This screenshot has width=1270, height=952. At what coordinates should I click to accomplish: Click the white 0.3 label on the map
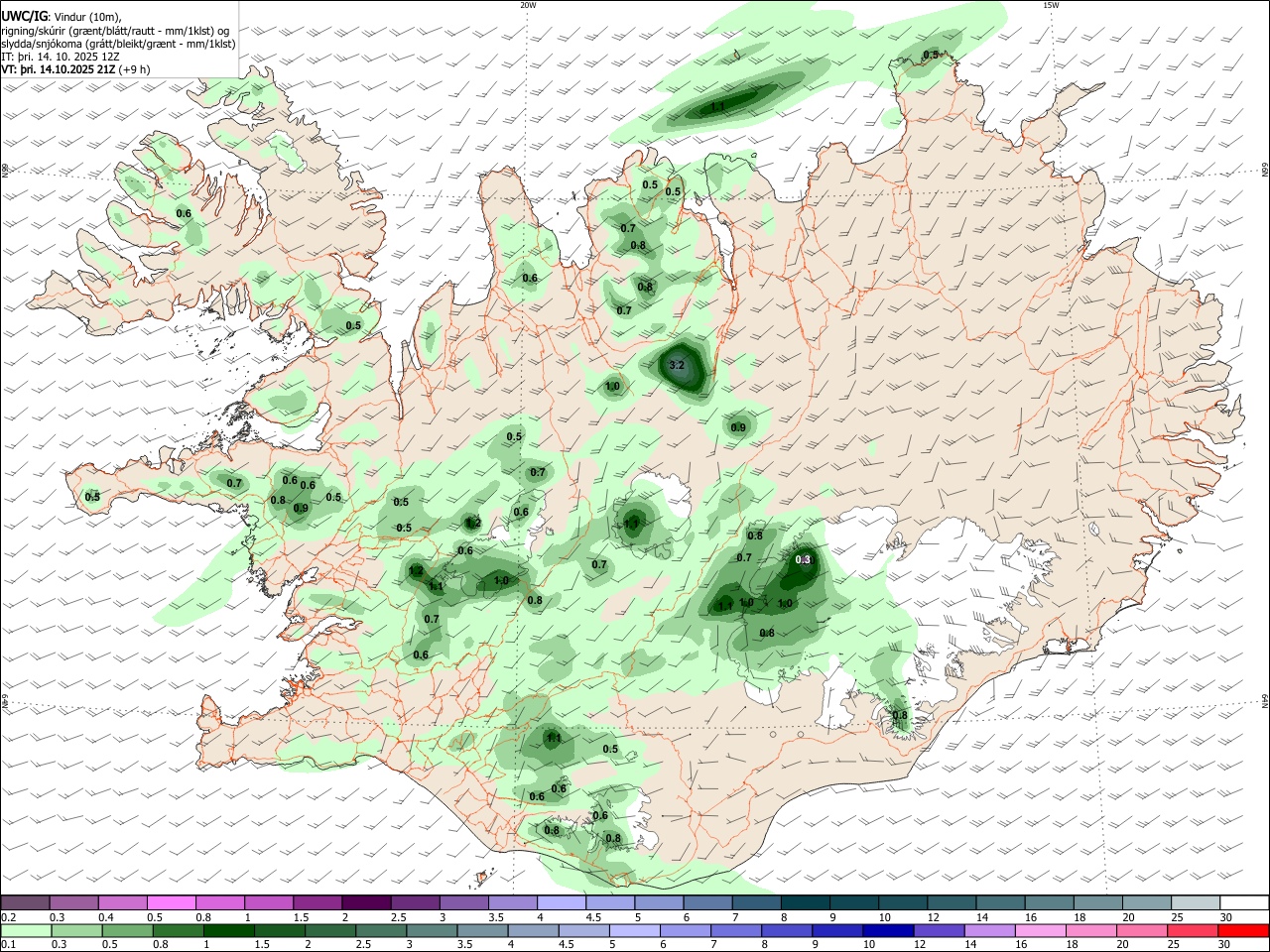coord(805,560)
